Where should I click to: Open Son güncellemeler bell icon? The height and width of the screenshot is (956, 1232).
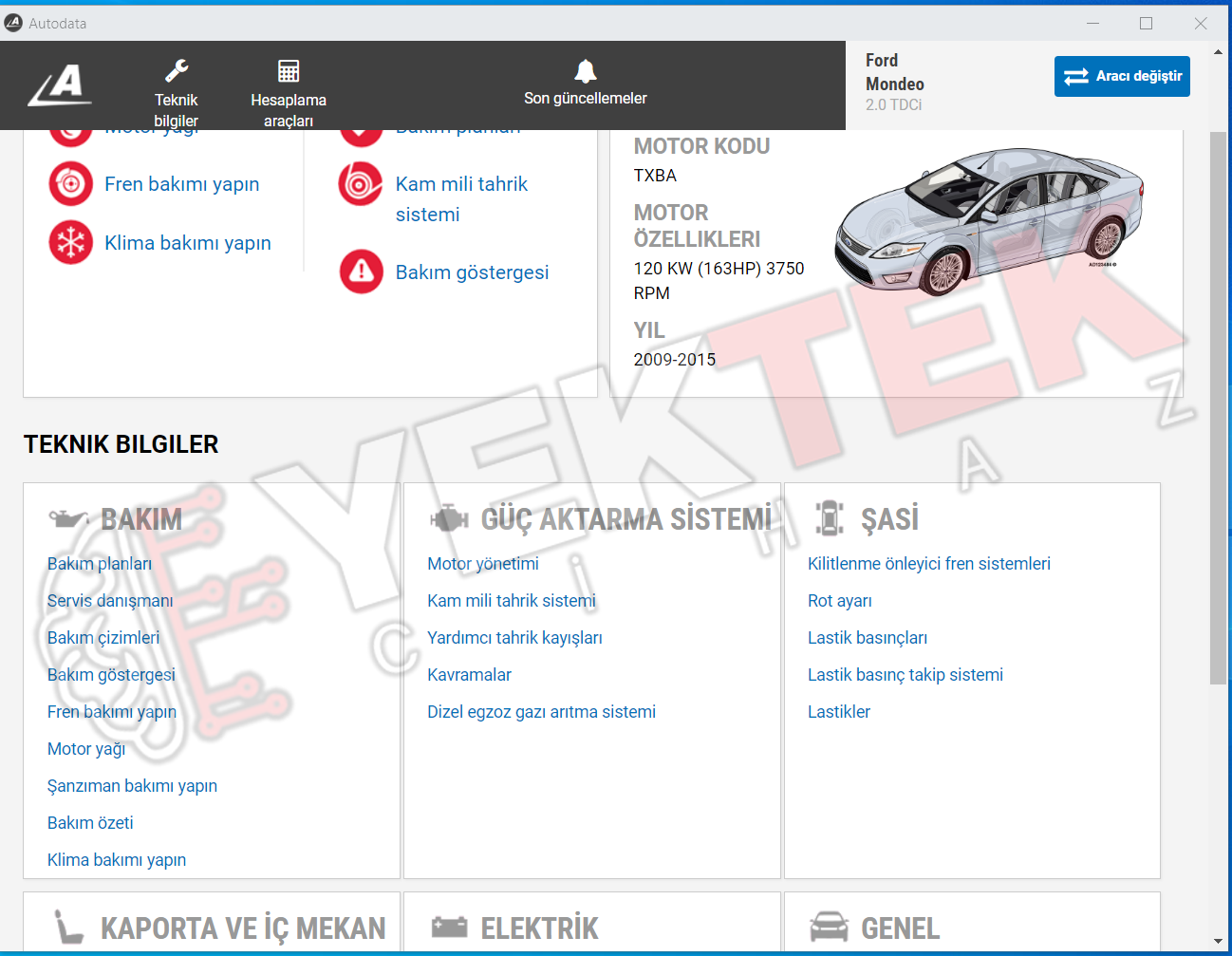click(586, 70)
